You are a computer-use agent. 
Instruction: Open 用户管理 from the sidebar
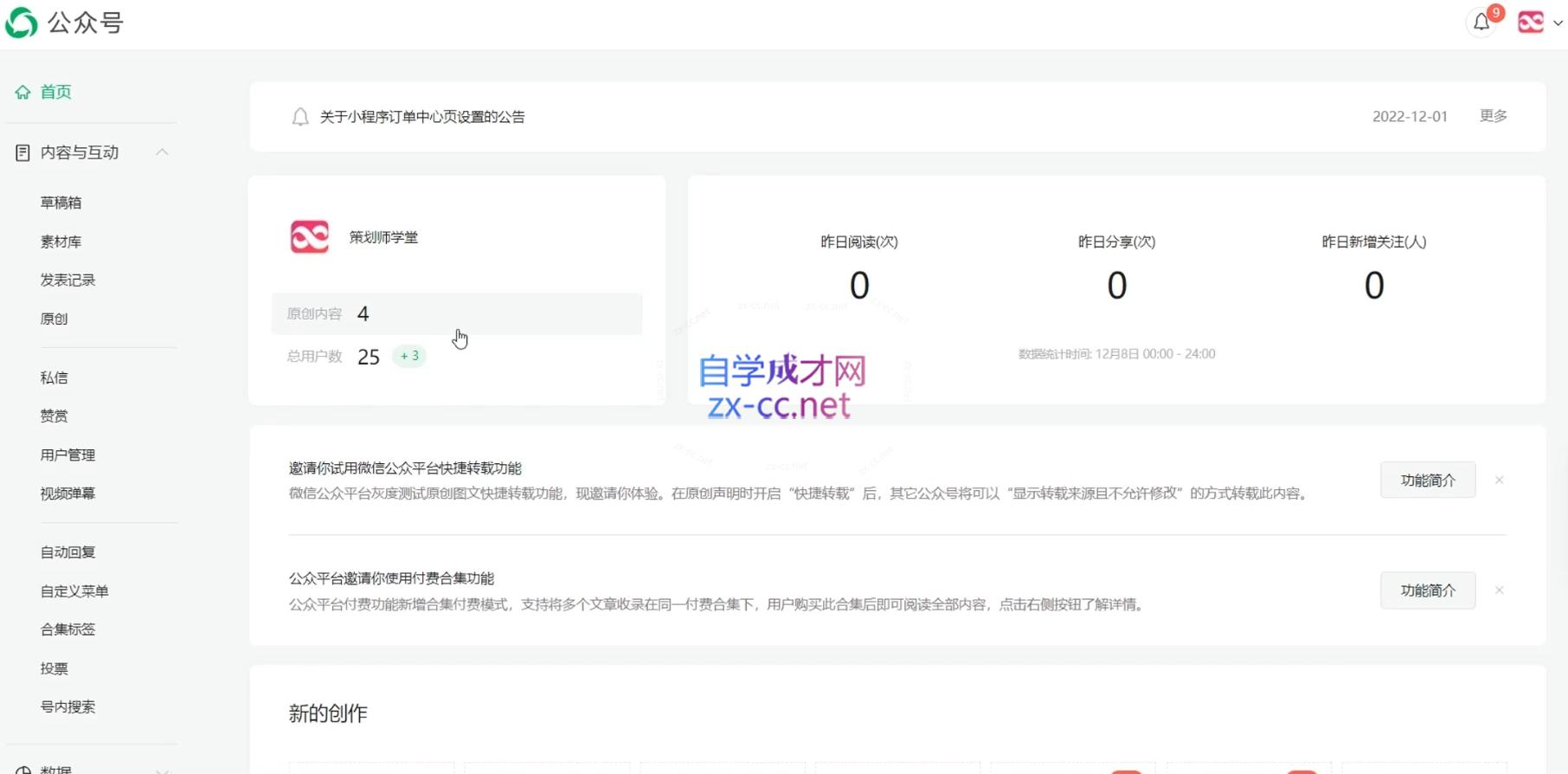(67, 455)
